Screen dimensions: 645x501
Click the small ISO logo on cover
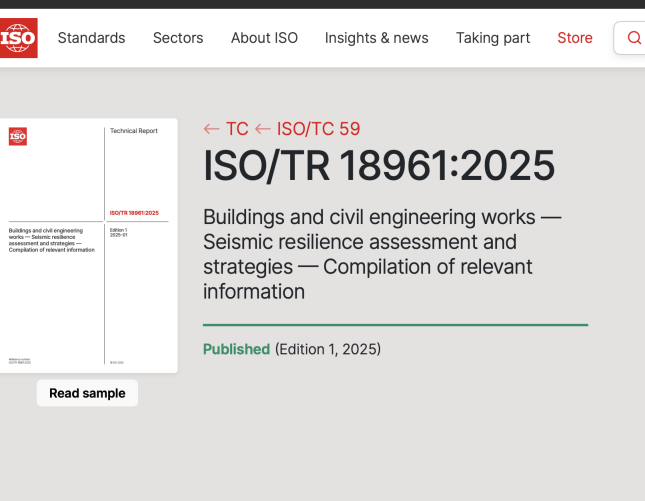point(18,136)
